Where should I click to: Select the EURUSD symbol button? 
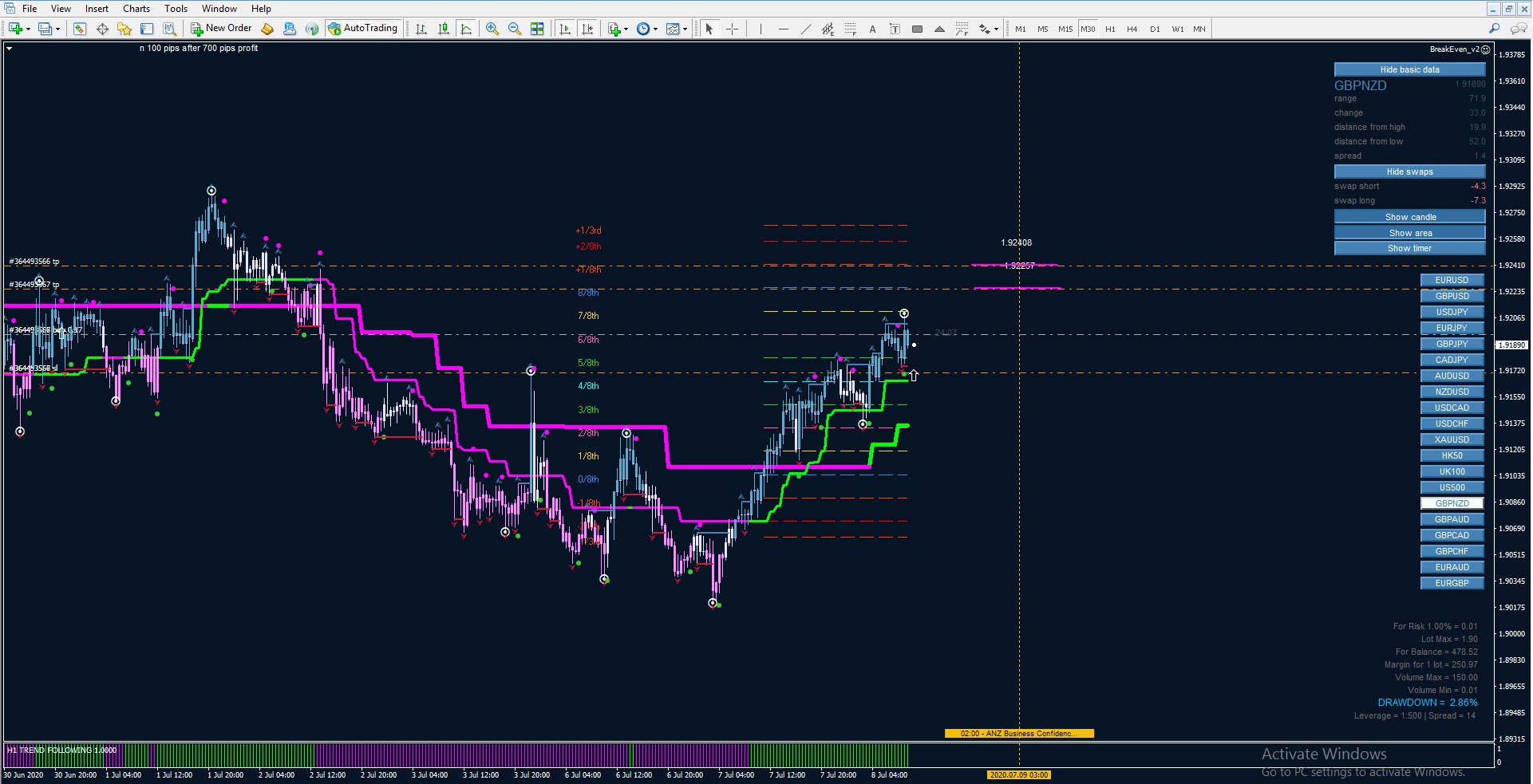1452,280
